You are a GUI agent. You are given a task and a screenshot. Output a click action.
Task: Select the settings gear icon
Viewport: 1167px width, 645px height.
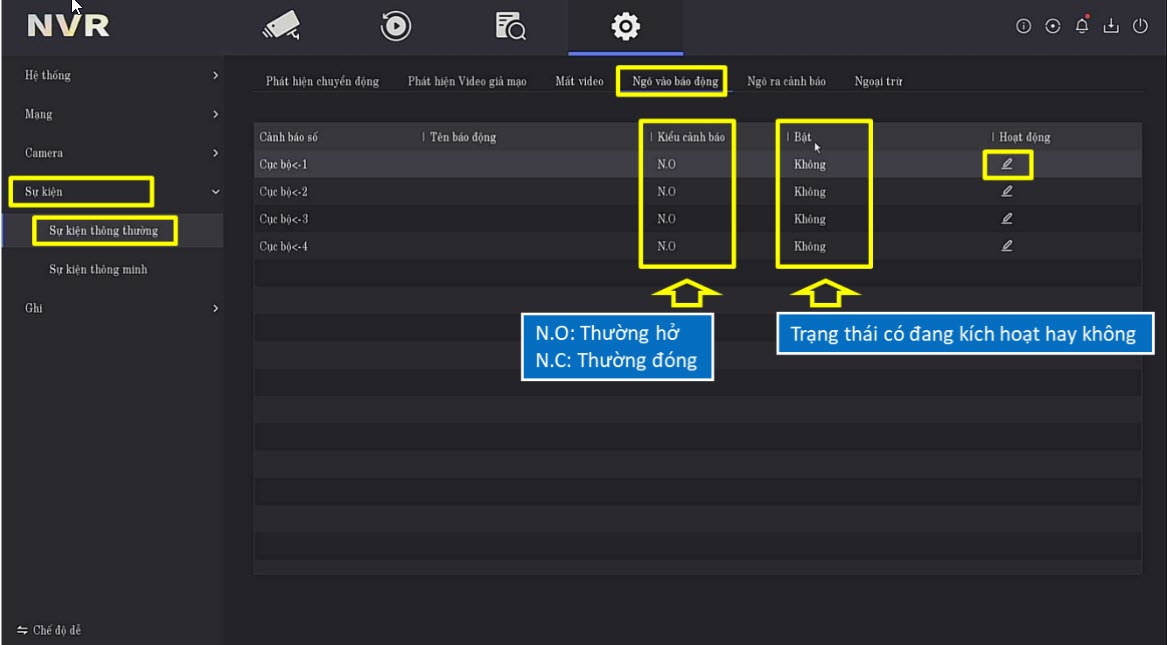pyautogui.click(x=625, y=26)
